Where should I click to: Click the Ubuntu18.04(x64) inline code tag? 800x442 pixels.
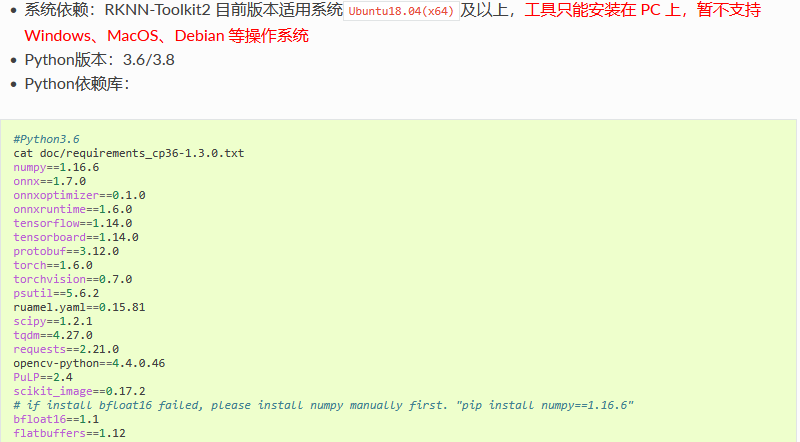pos(402,11)
